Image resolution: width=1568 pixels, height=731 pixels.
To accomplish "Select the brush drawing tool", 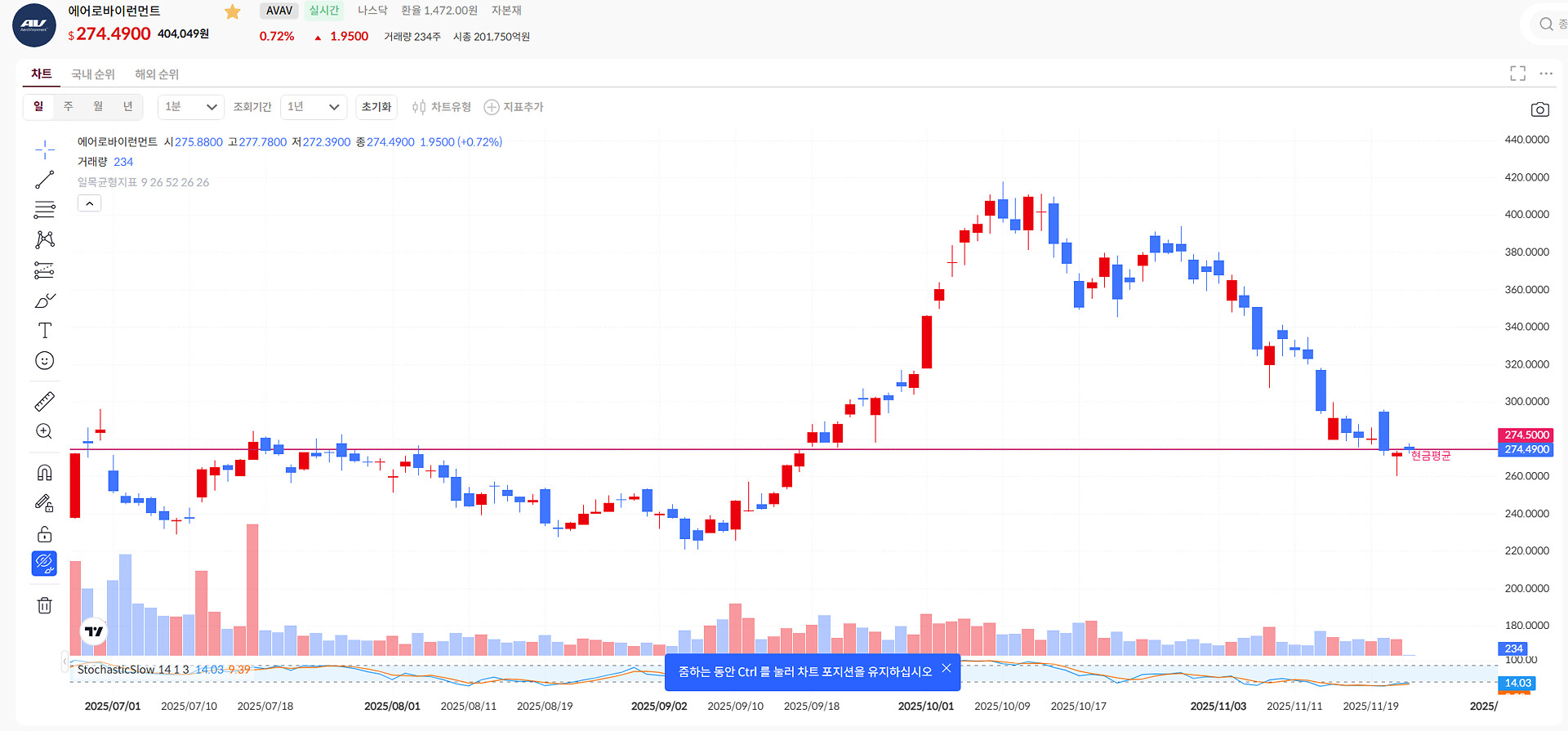I will pos(45,301).
